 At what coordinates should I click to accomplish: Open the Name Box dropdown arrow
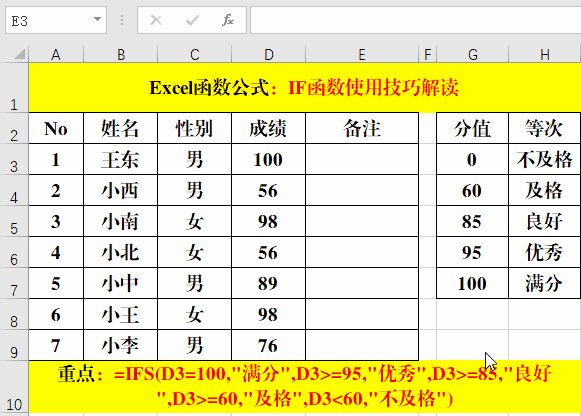point(97,19)
